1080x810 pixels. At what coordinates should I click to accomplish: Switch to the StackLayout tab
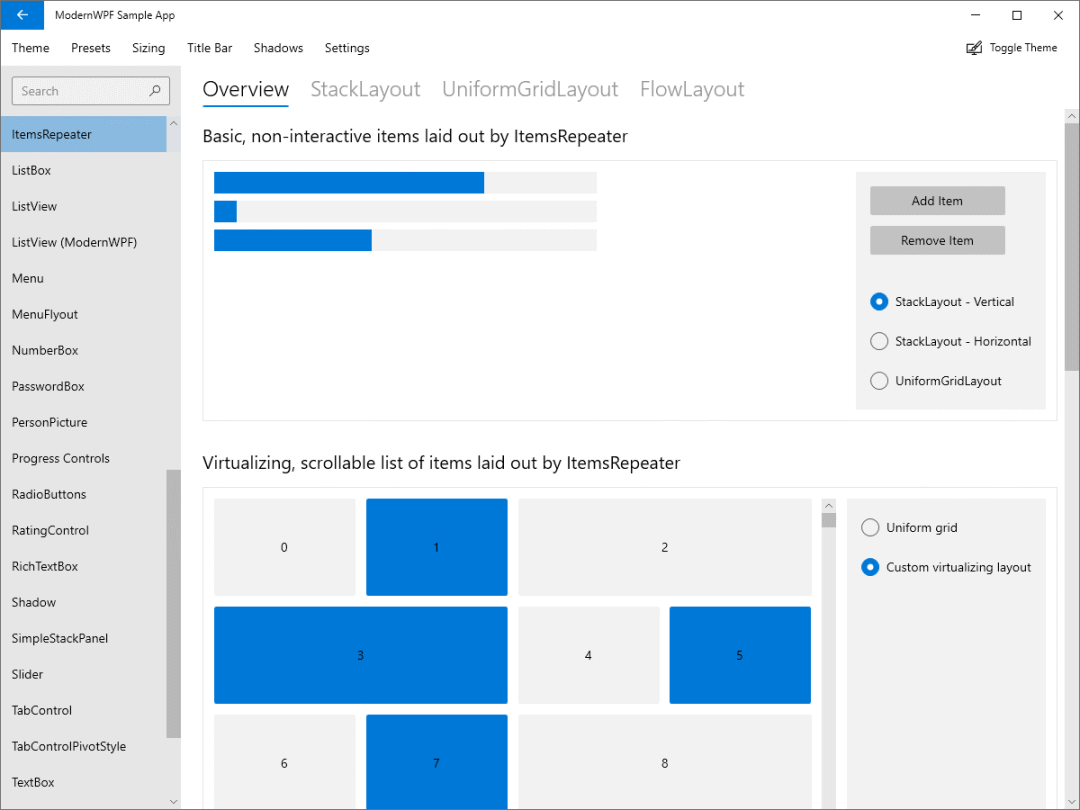pyautogui.click(x=365, y=89)
